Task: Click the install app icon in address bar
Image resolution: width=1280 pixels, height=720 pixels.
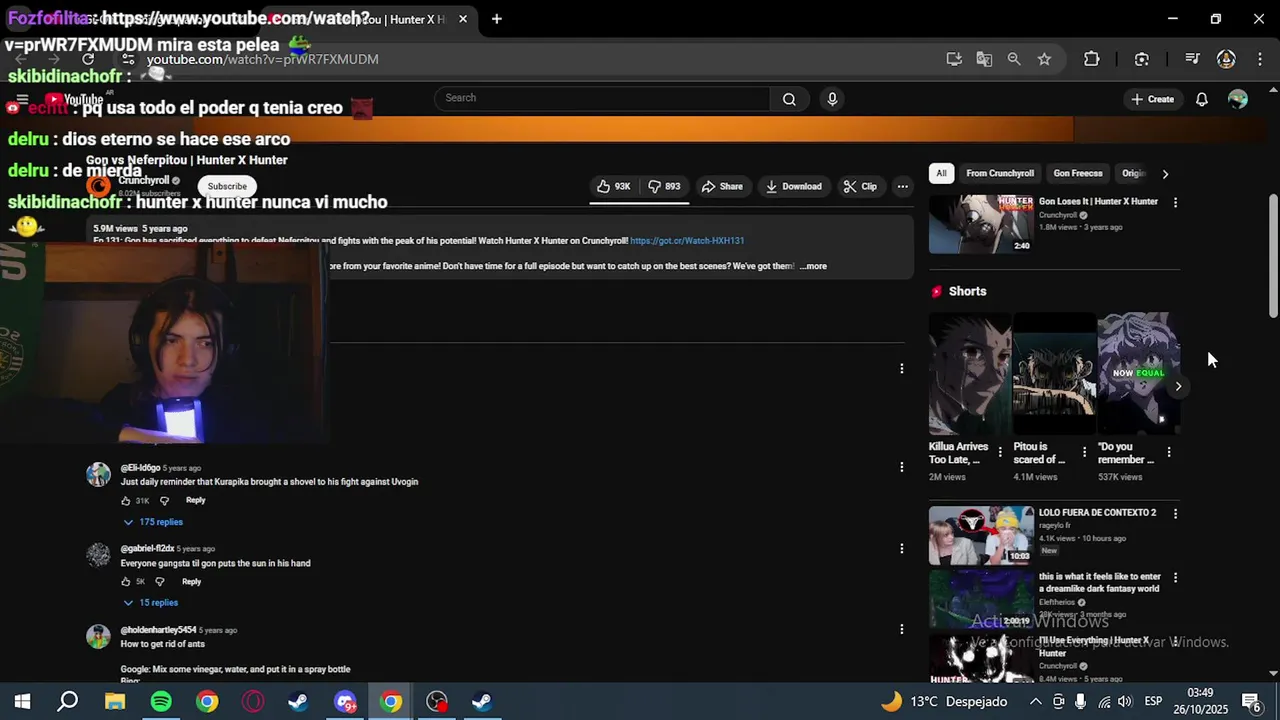Action: click(954, 59)
